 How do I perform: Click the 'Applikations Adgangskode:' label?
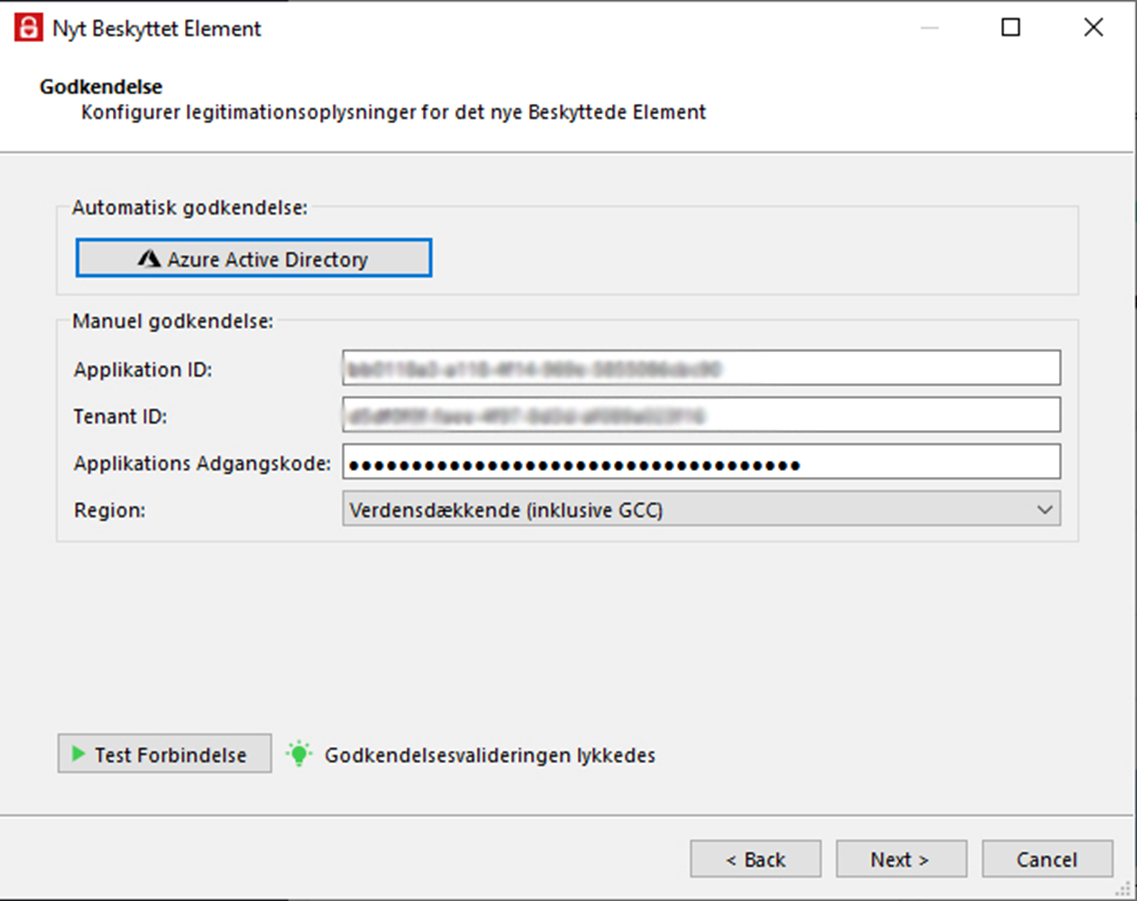pos(202,464)
